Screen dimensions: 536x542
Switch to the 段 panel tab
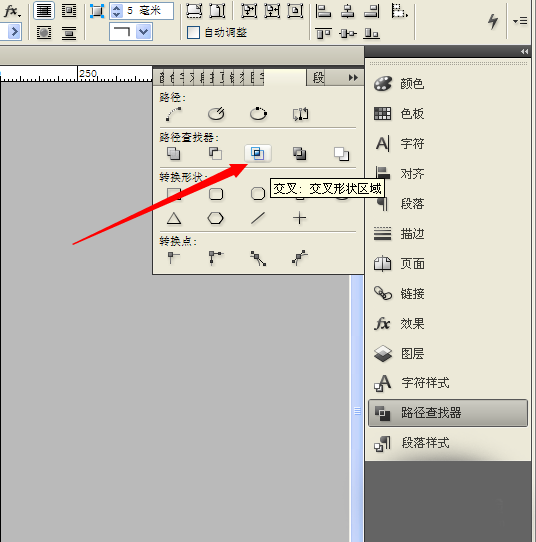coord(318,77)
